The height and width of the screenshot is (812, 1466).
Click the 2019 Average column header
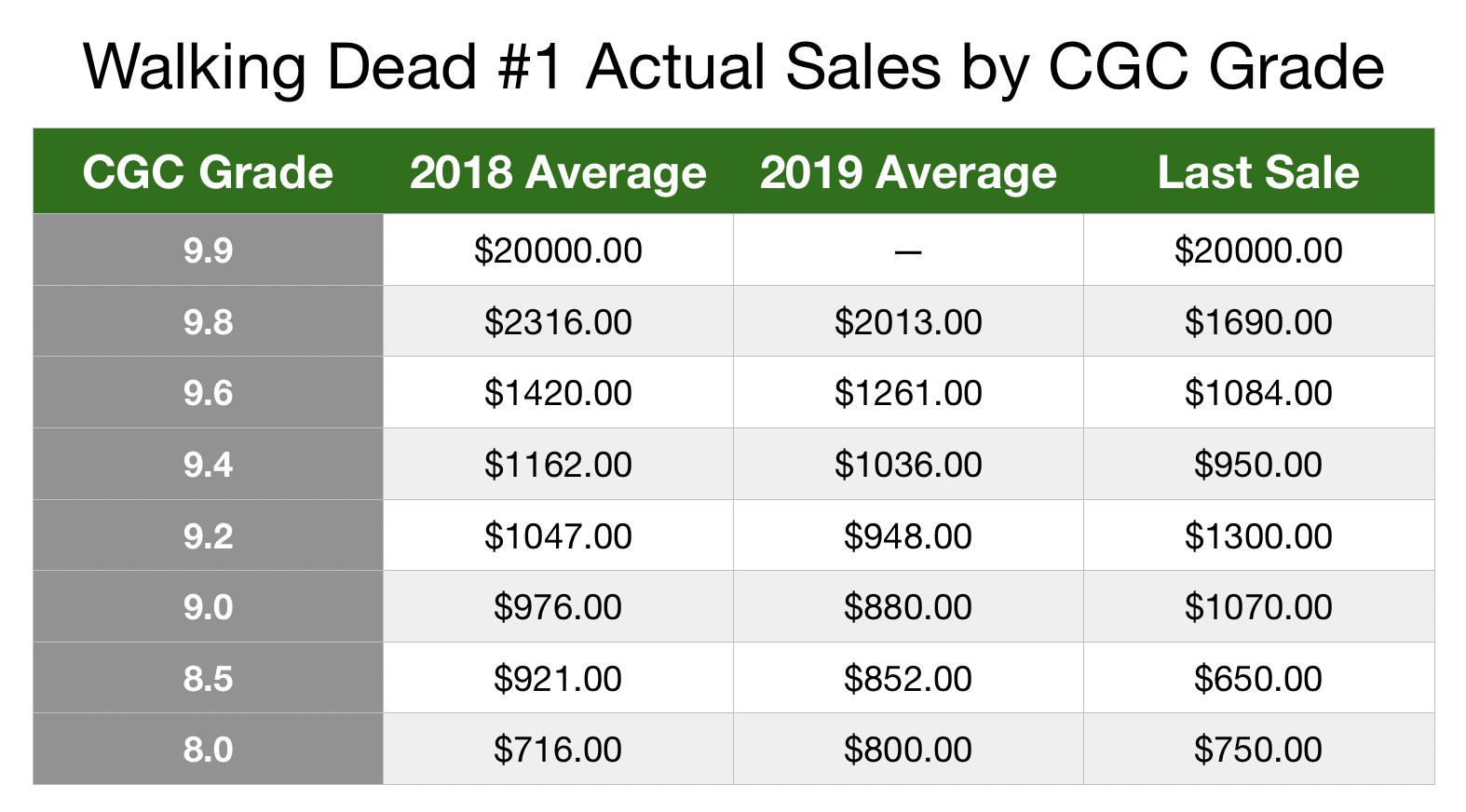click(x=908, y=172)
